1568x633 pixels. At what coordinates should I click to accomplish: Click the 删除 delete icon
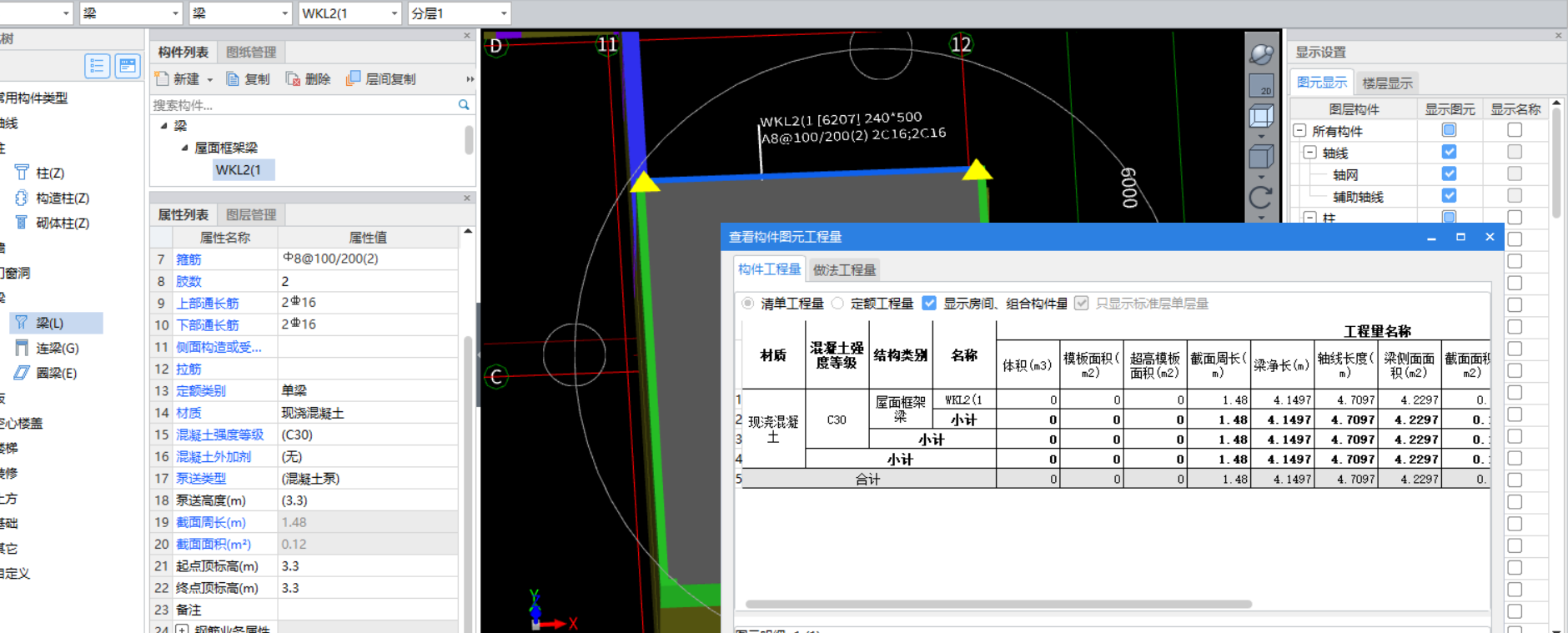click(x=293, y=78)
